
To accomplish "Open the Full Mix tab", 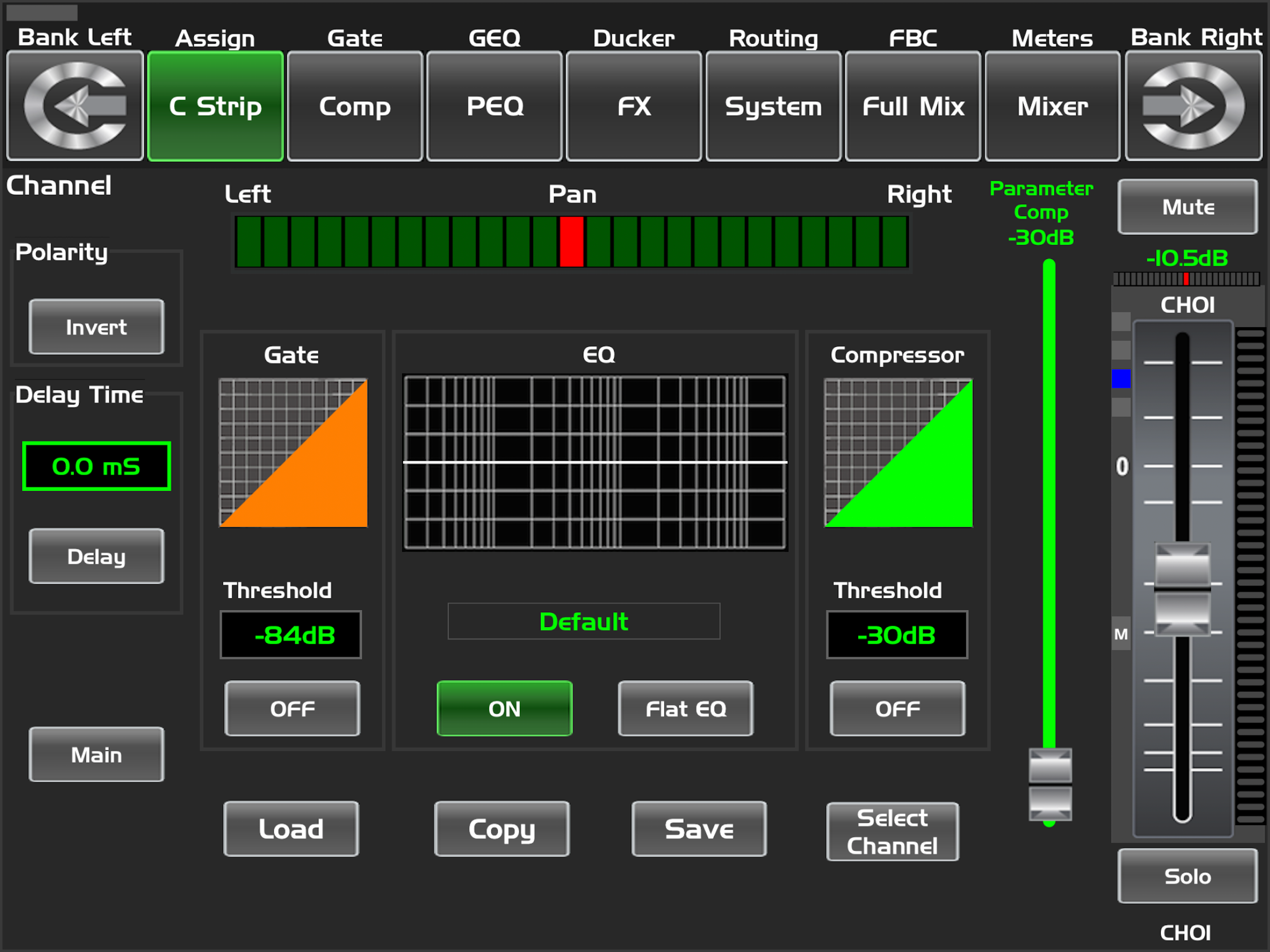I will (913, 106).
